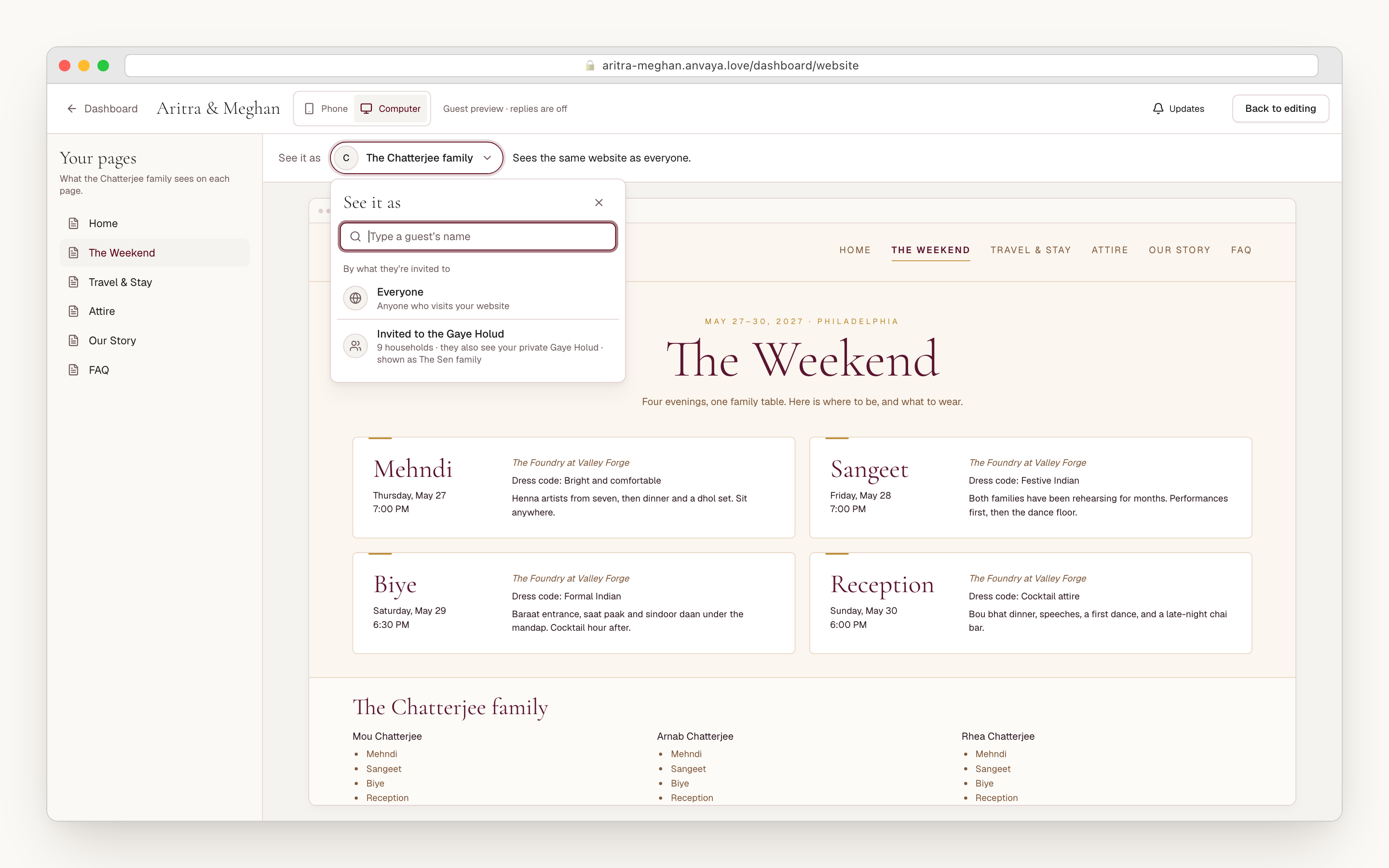This screenshot has width=1389, height=868.
Task: Click the Type a guest's name field
Action: click(x=477, y=236)
